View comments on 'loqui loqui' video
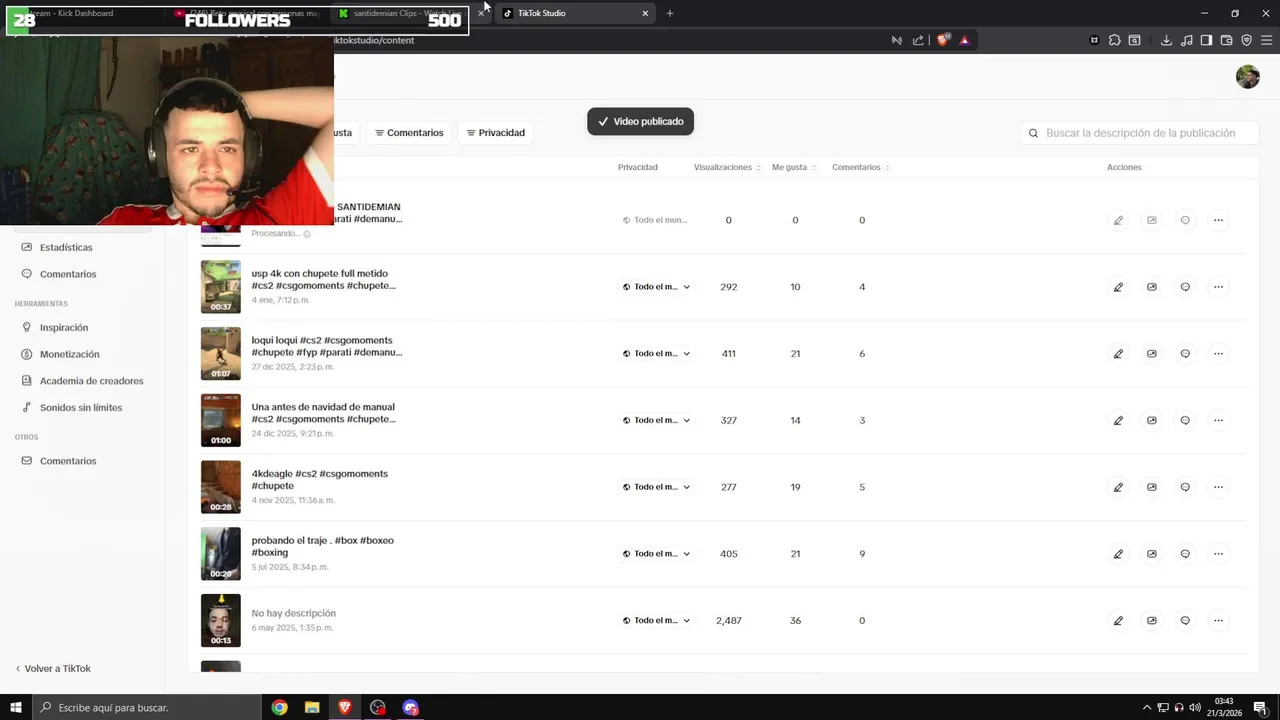The width and height of the screenshot is (1280, 720). pos(1185,353)
